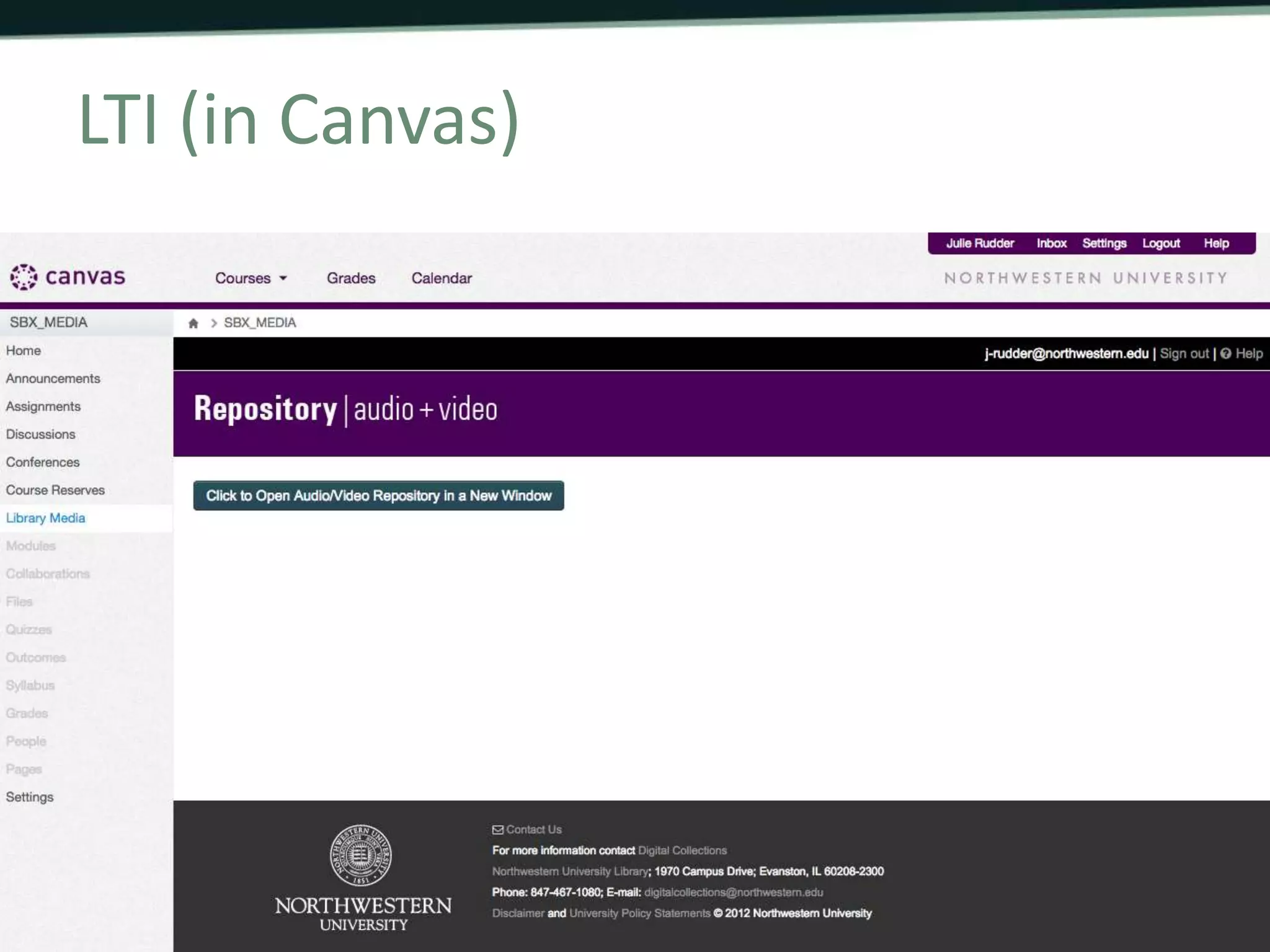Open Audio/Video Repository in new window

coord(378,496)
